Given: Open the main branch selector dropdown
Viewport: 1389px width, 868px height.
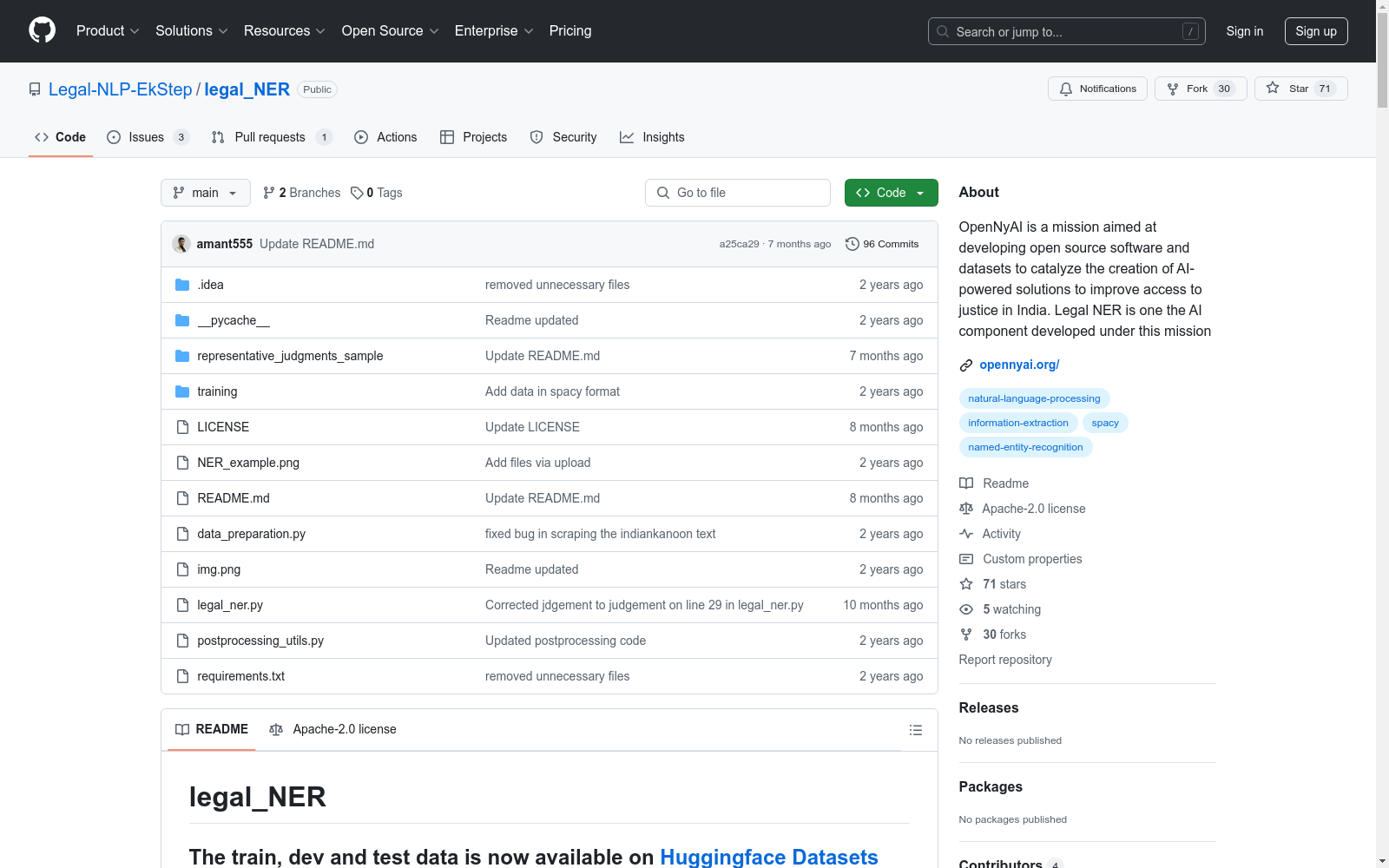Looking at the screenshot, I should (x=206, y=193).
